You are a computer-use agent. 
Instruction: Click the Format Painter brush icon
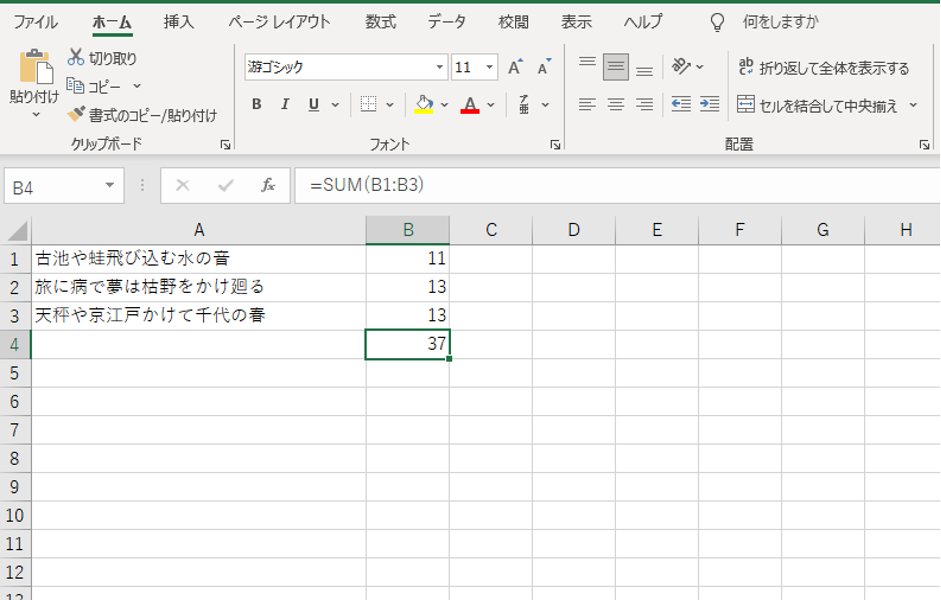point(76,115)
